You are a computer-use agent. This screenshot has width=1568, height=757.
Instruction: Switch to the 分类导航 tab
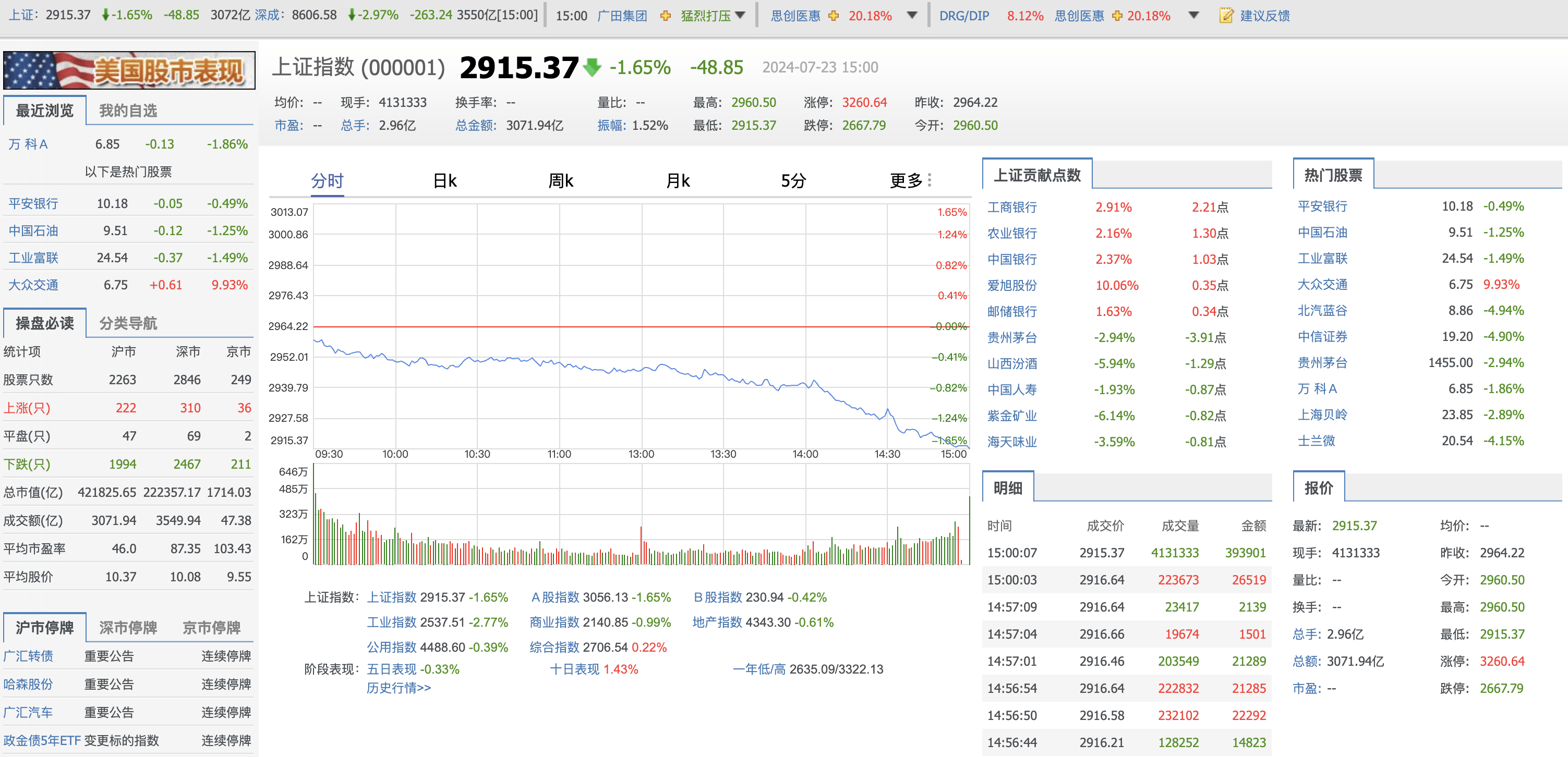point(128,323)
